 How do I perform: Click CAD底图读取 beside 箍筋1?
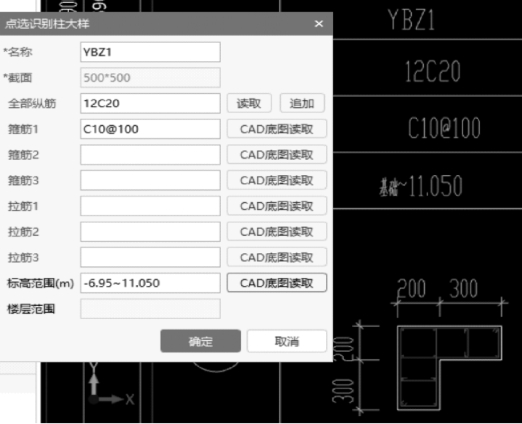(277, 129)
